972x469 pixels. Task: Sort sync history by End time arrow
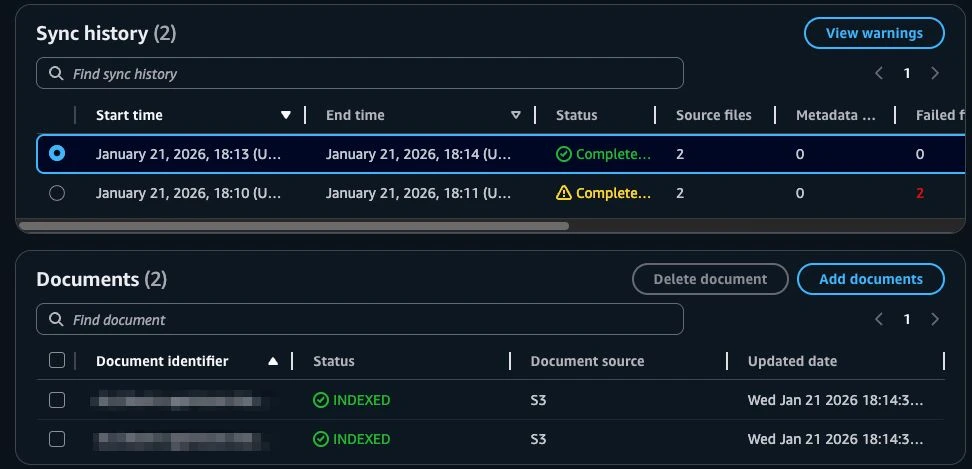[516, 115]
